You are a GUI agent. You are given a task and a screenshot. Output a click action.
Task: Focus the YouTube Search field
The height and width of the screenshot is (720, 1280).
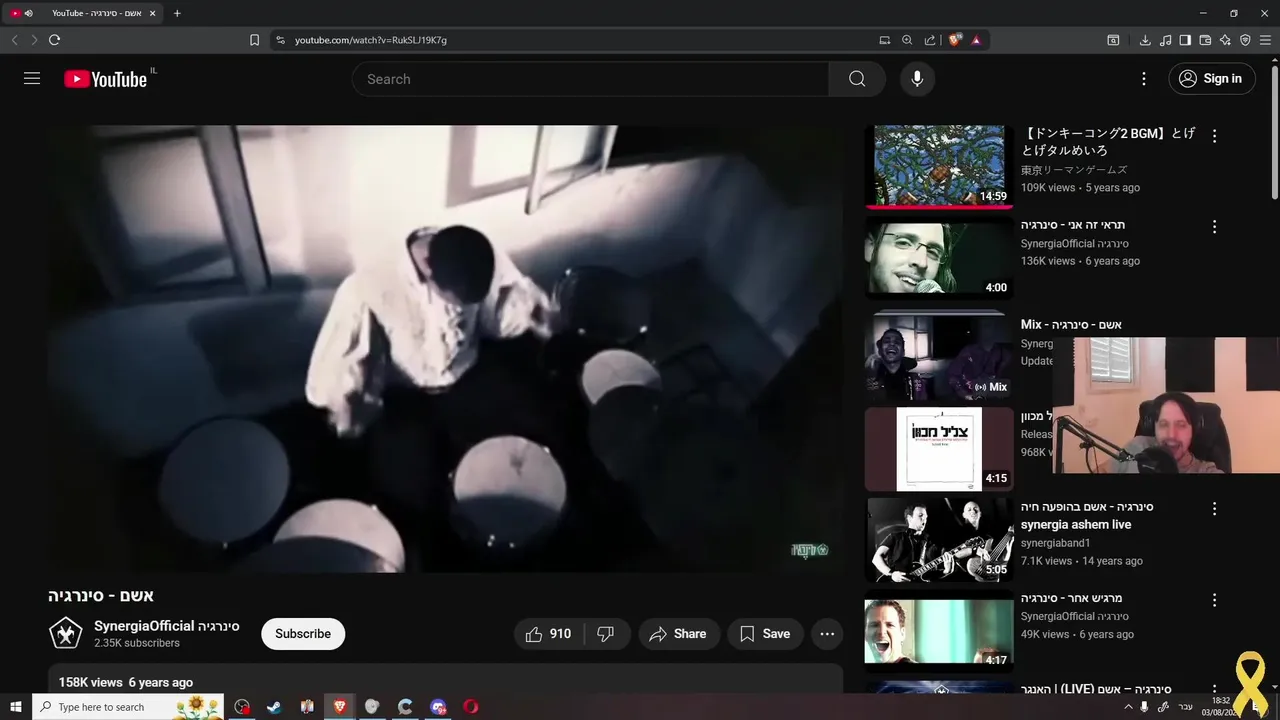(590, 79)
